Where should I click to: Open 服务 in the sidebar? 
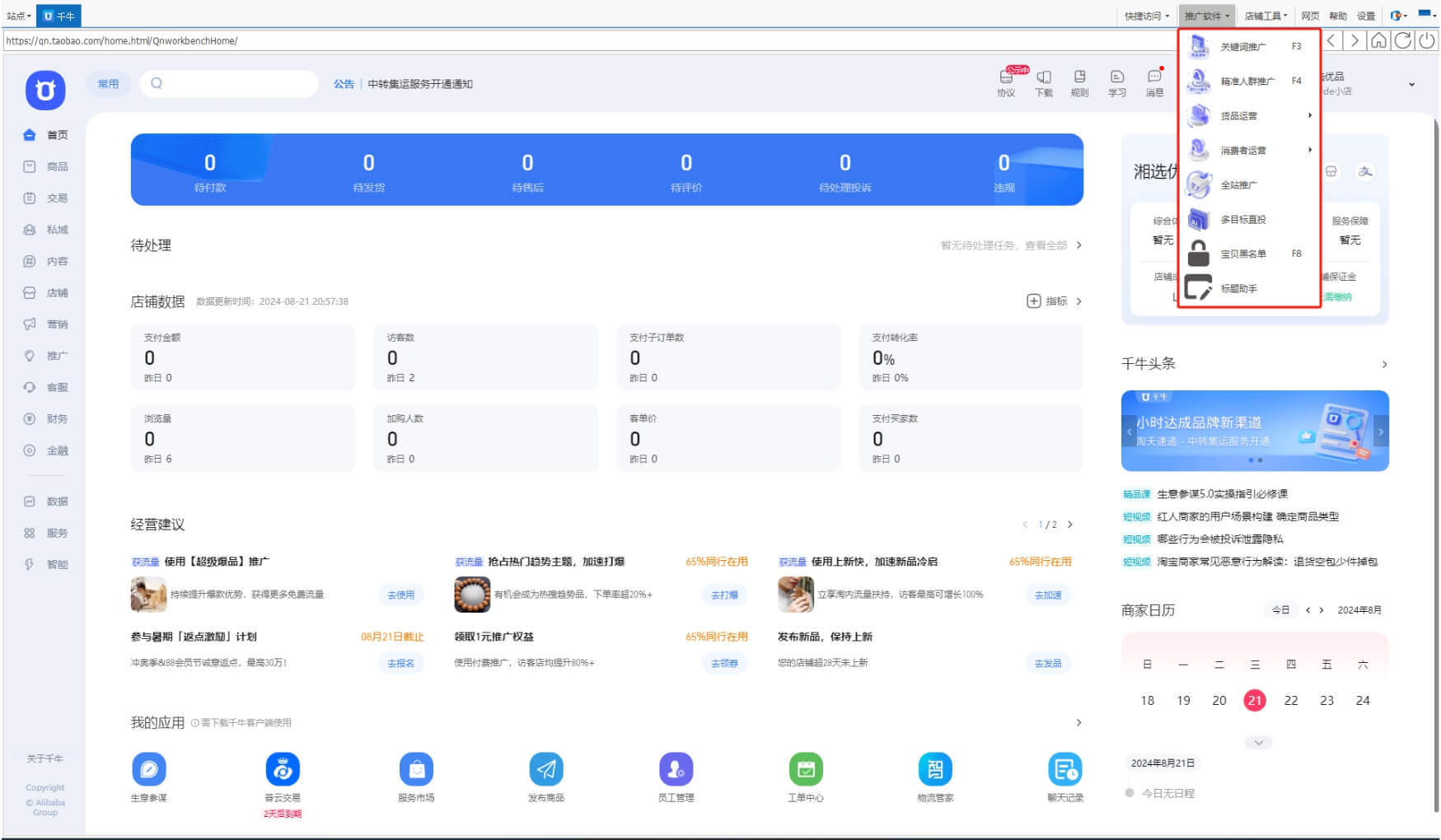point(46,533)
